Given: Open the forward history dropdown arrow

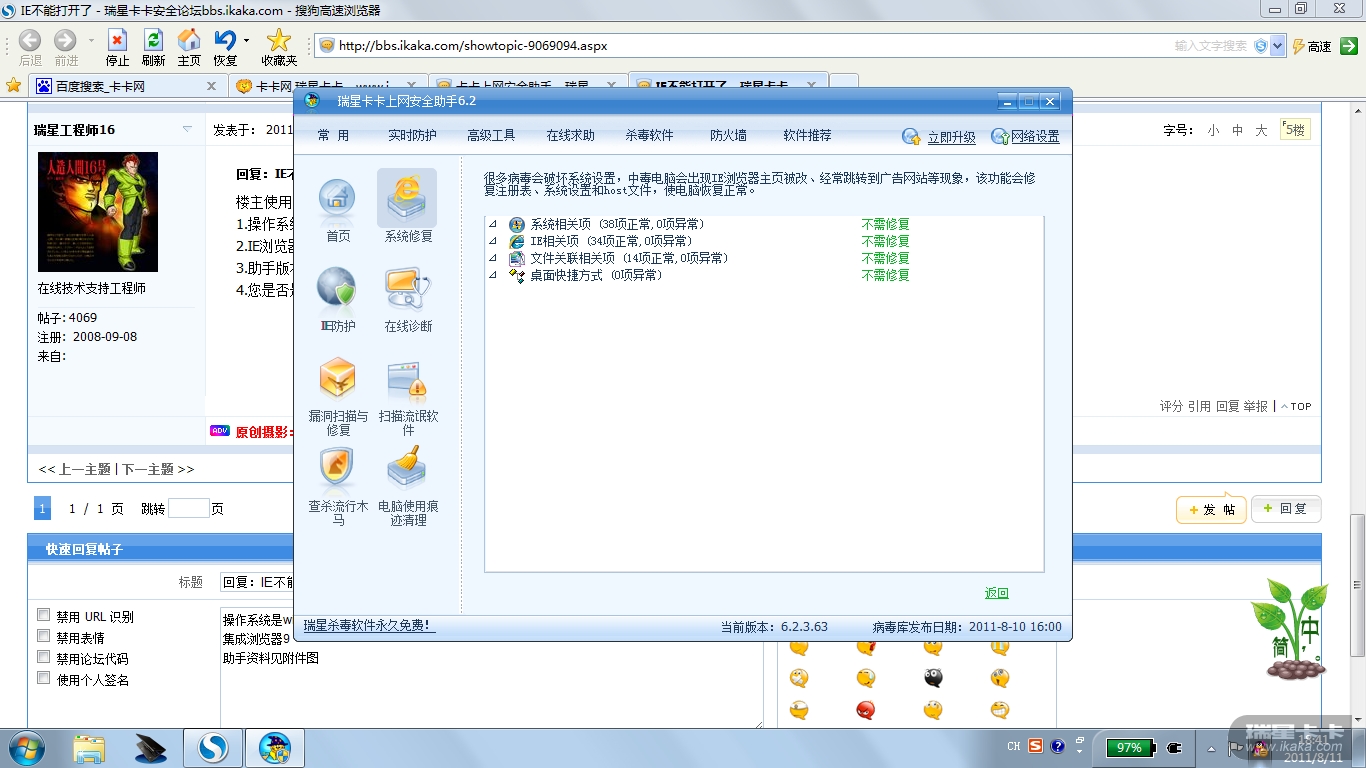Looking at the screenshot, I should (x=91, y=41).
